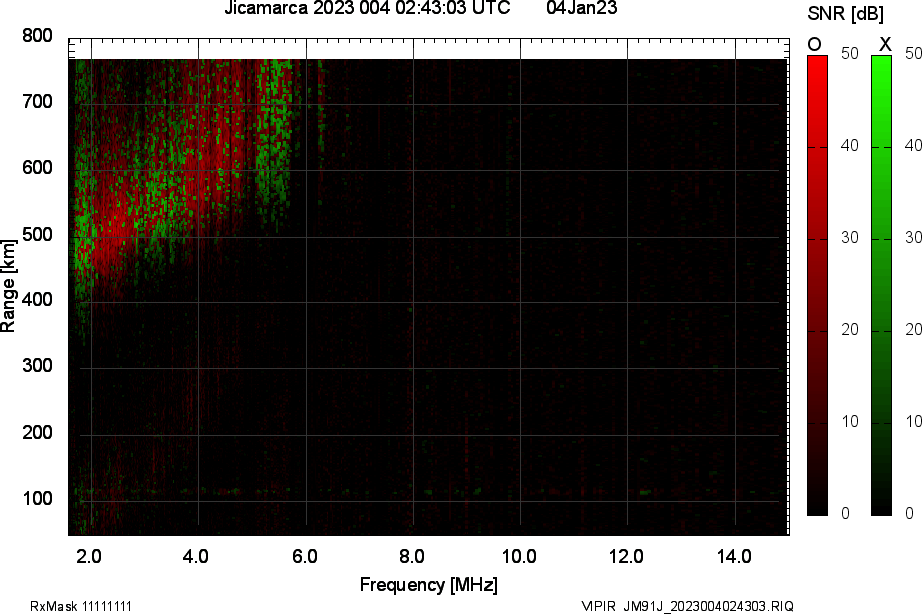
Task: Click the '04Jan23' date text
Action: click(582, 9)
